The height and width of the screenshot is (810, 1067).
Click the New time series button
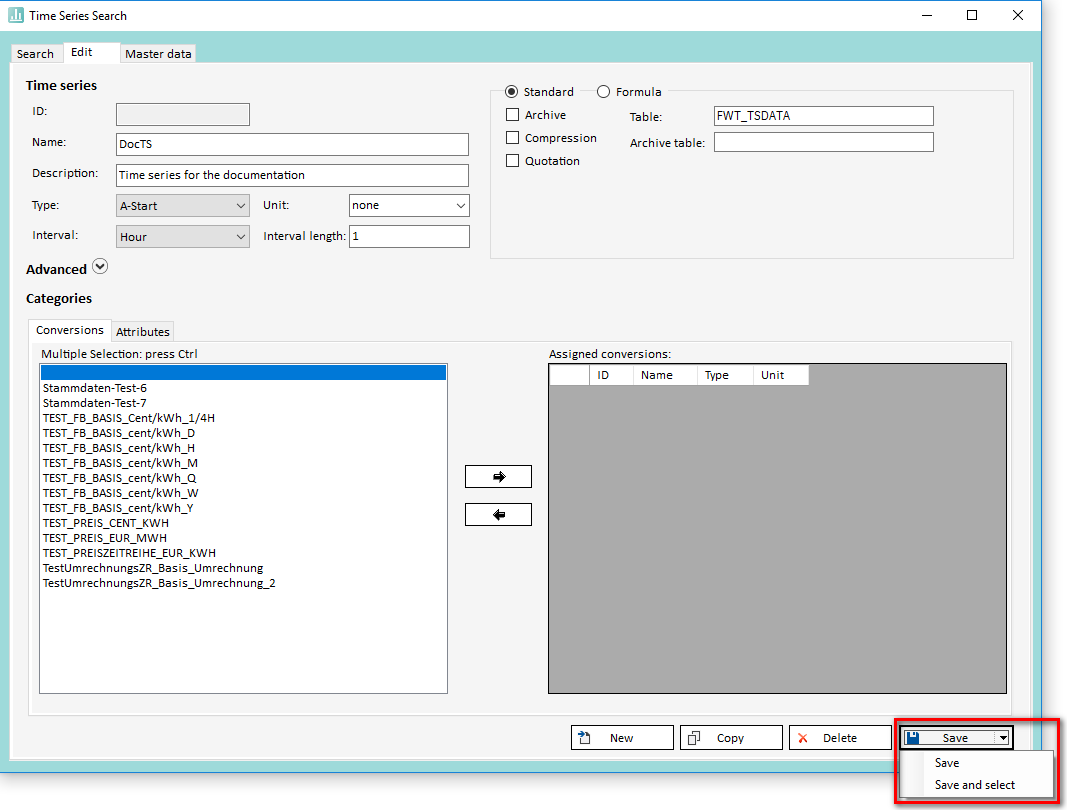pos(622,738)
